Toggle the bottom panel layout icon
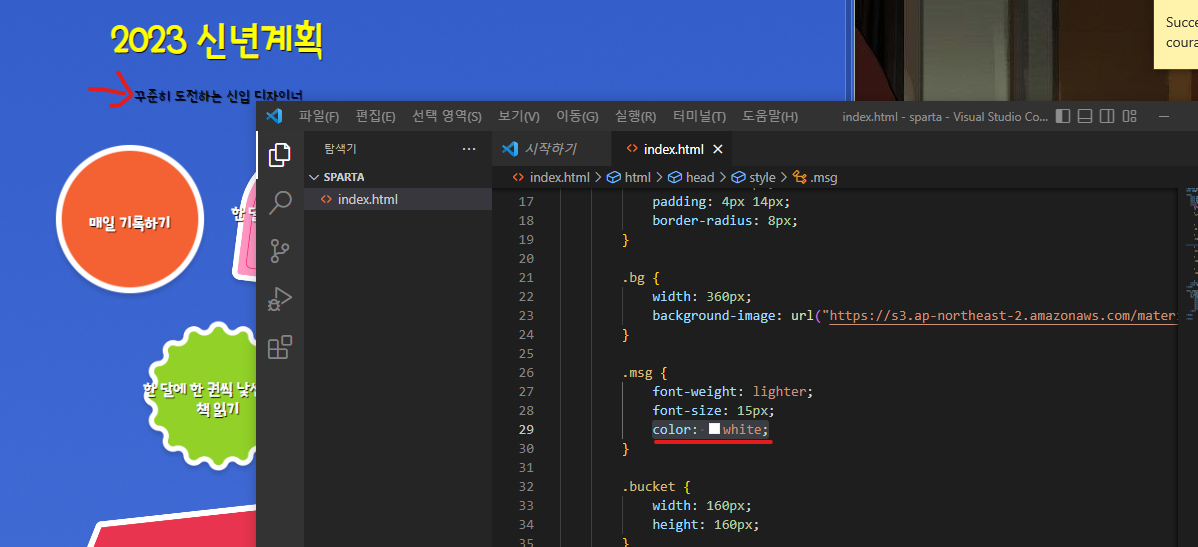The image size is (1198, 547). (1084, 116)
